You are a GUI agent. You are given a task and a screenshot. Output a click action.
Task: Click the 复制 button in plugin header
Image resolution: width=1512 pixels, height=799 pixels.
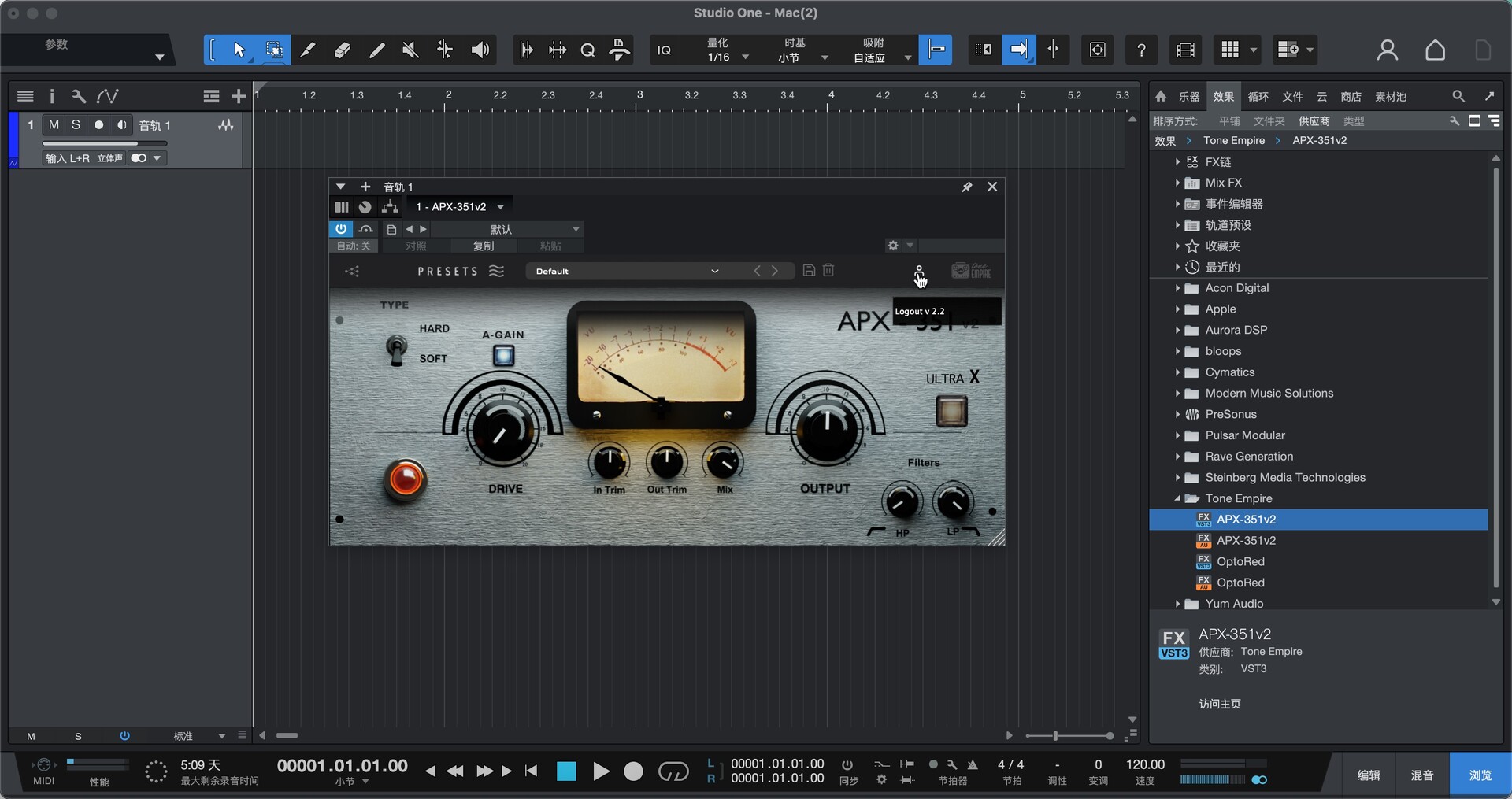click(x=484, y=246)
